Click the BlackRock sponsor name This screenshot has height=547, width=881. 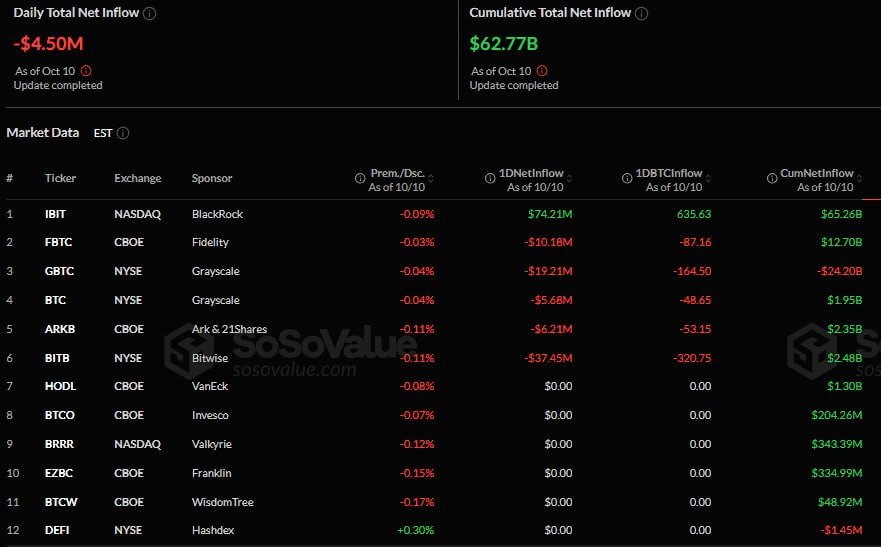coord(217,214)
